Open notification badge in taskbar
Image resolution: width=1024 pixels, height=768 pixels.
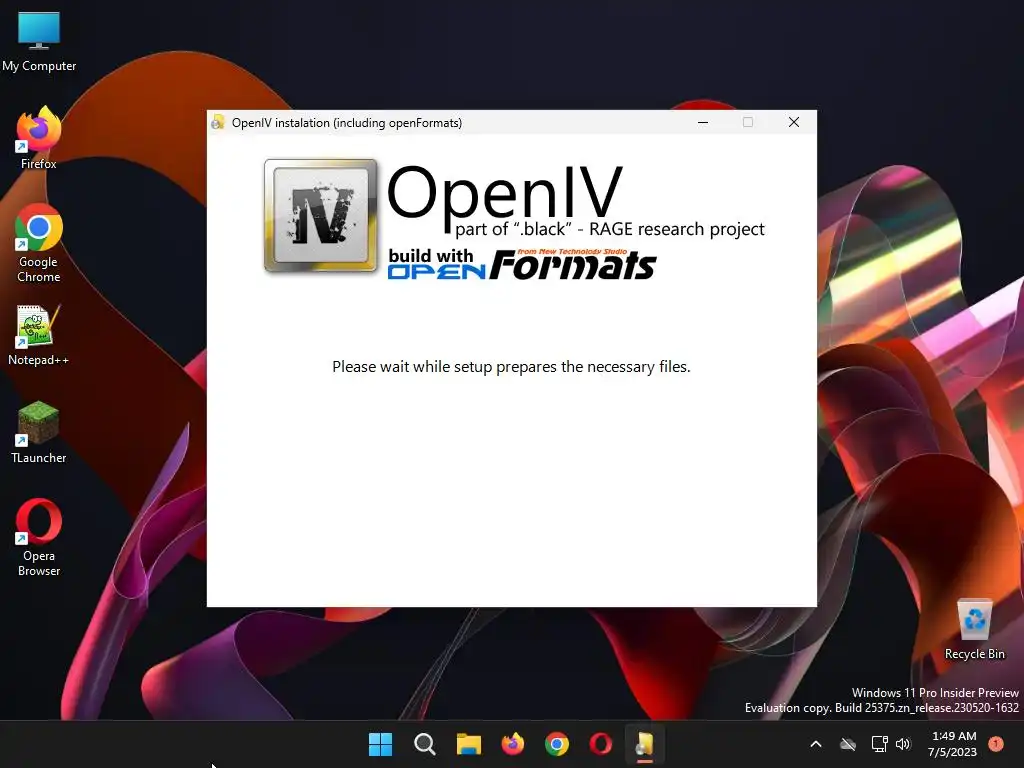[x=996, y=743]
